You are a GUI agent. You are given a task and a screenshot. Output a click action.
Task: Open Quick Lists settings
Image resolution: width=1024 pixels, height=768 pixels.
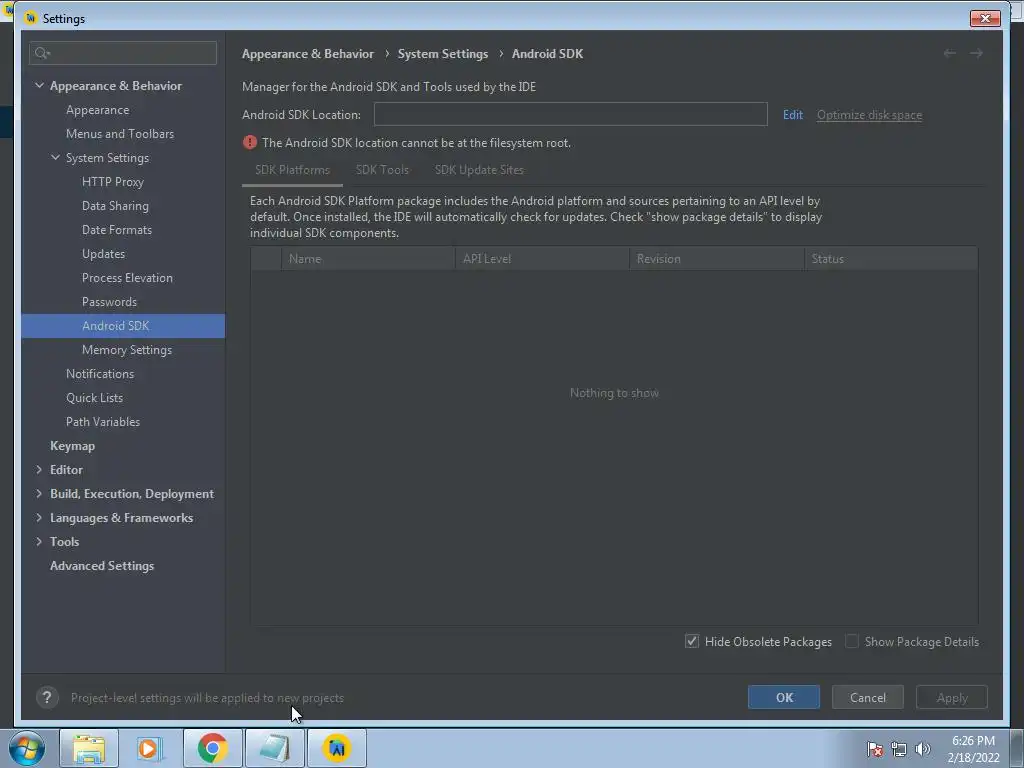[95, 398]
